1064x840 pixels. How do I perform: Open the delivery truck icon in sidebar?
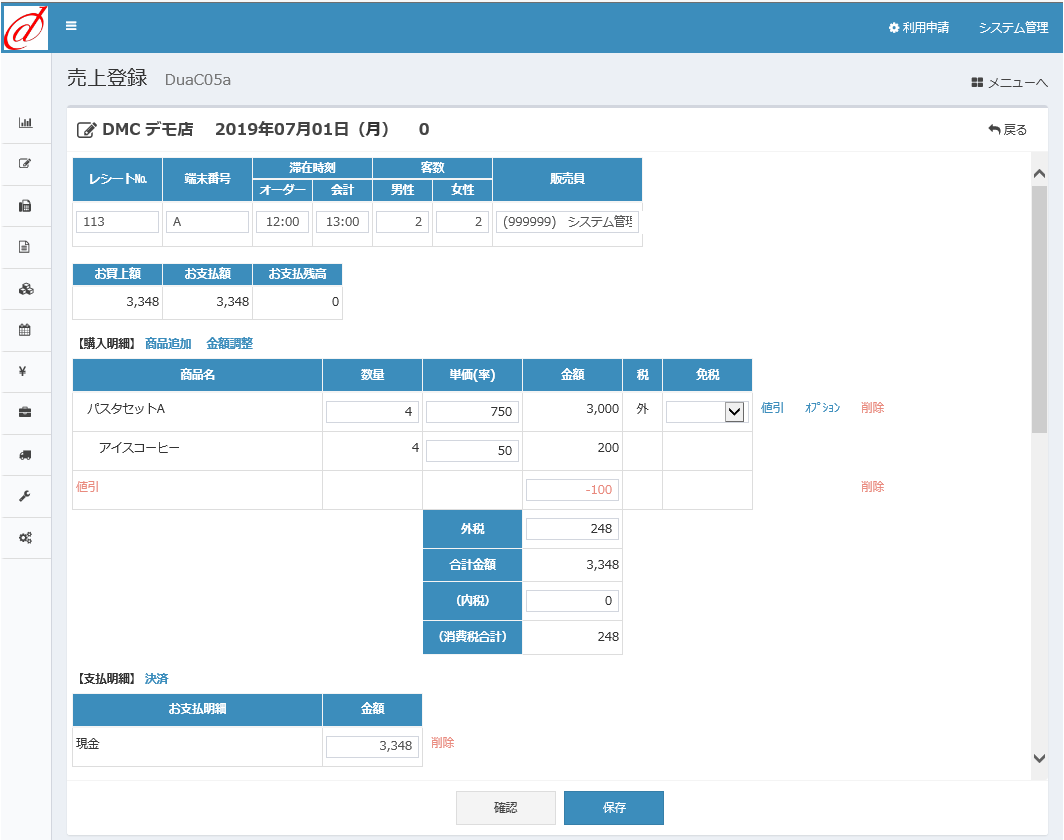25,455
